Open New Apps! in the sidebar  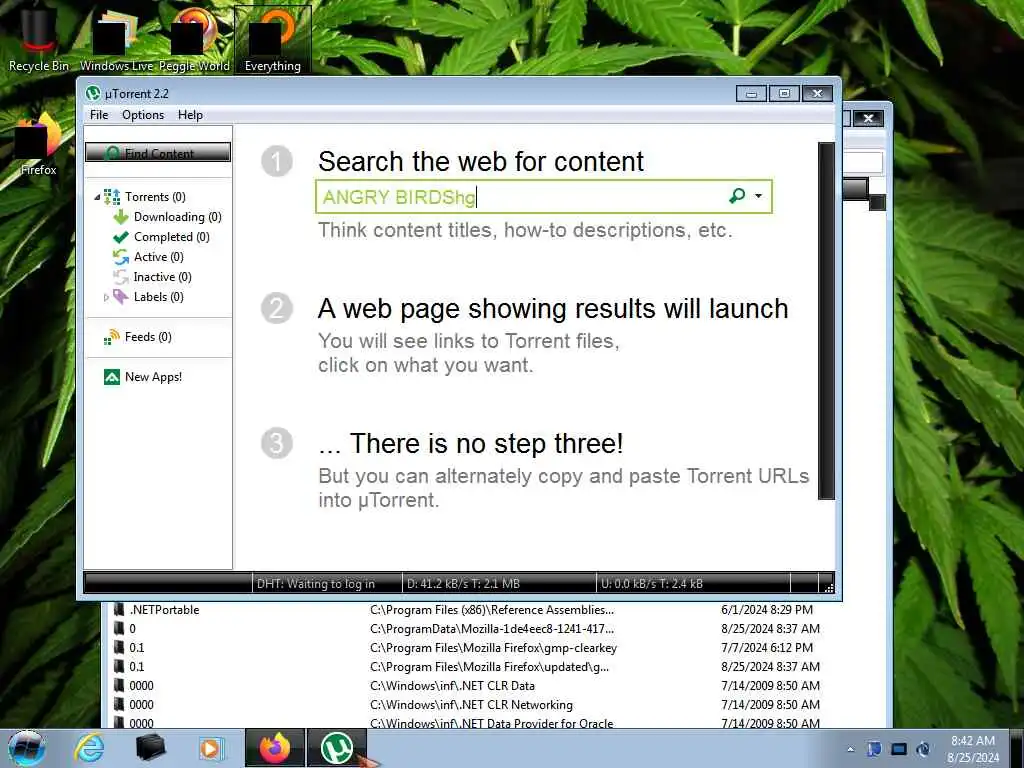point(153,377)
